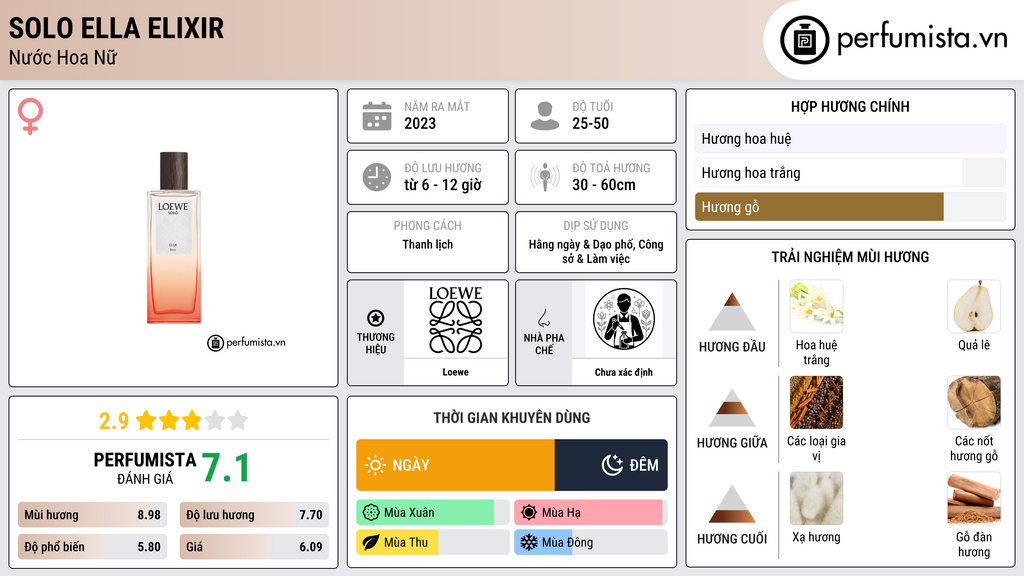Click the green 7.1 Perfumista score
1024x576 pixels.
(225, 468)
